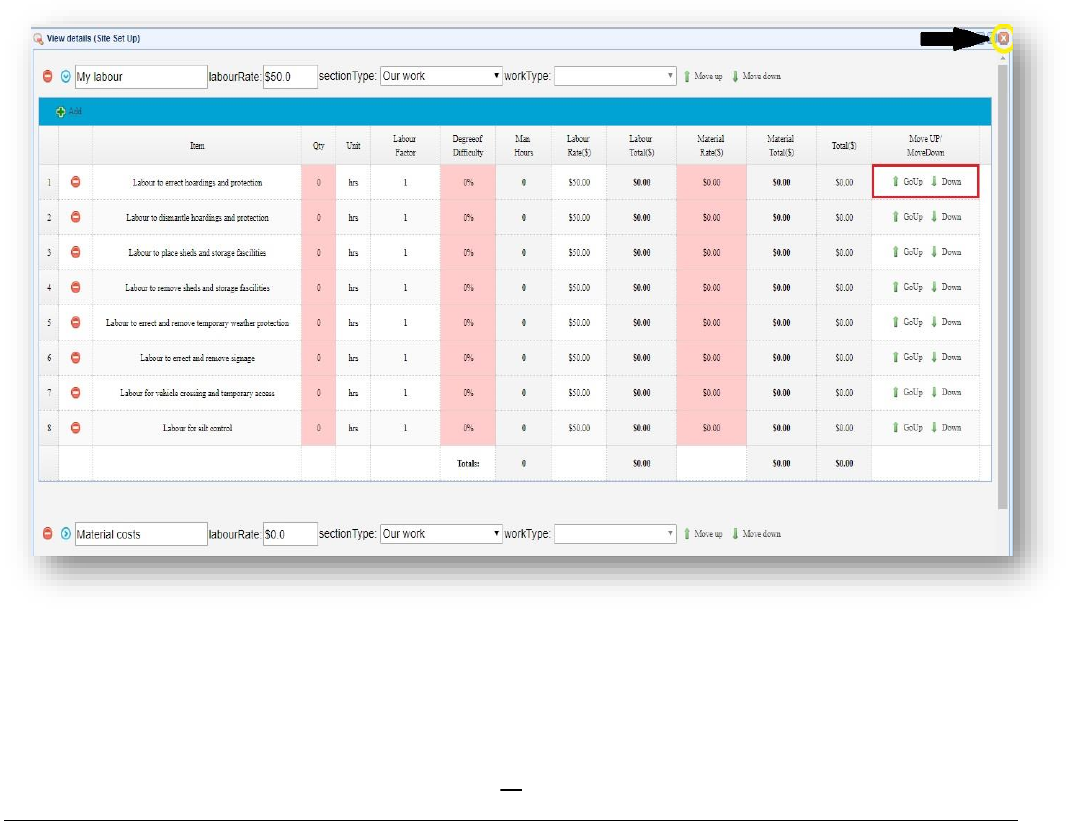Screen dimensions: 1072x821
Task: Move up the My labour section
Action: point(703,77)
